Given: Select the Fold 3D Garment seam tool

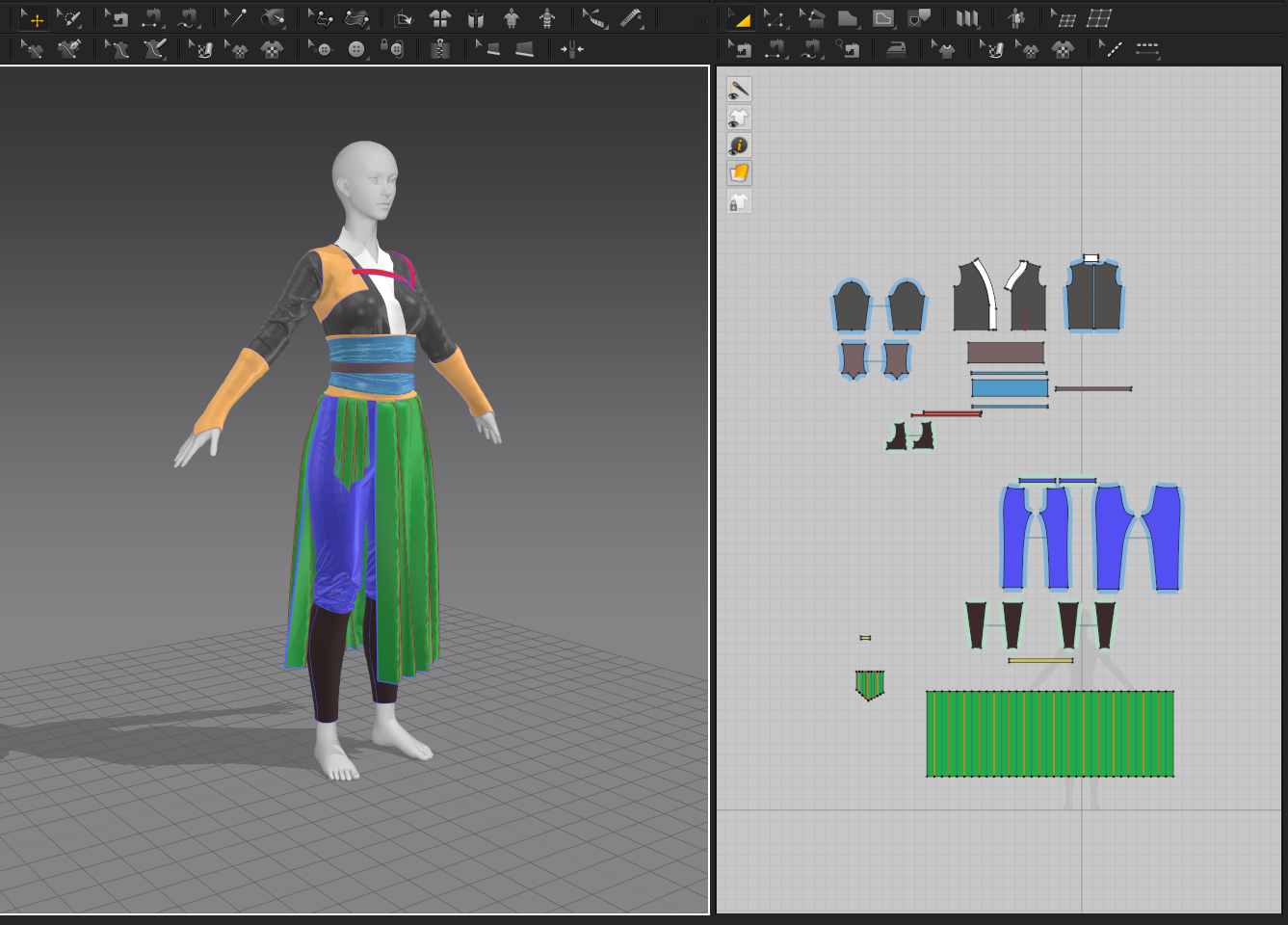Looking at the screenshot, I should [x=356, y=18].
